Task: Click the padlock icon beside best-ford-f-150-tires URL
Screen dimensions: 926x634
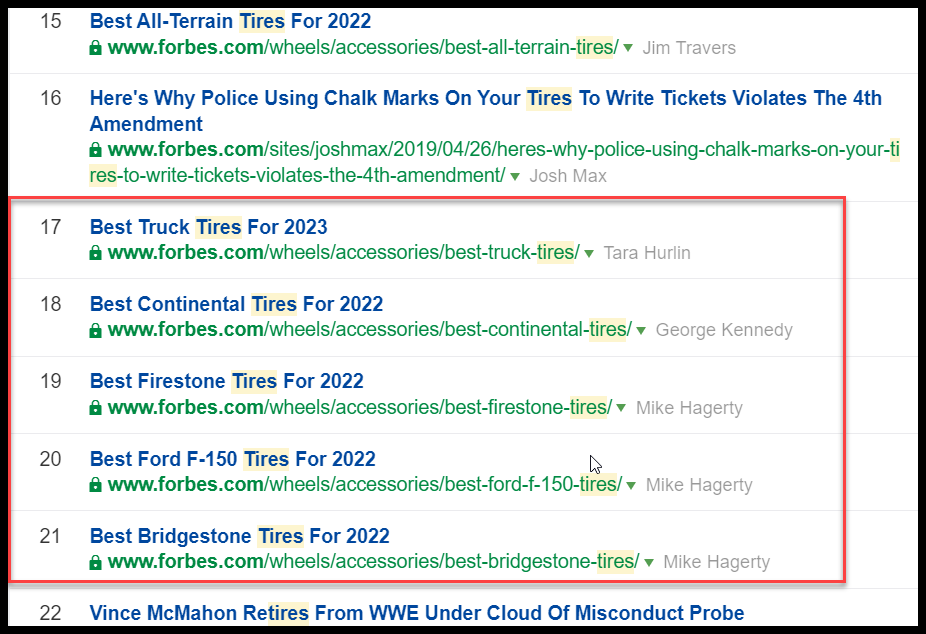Action: coord(96,486)
